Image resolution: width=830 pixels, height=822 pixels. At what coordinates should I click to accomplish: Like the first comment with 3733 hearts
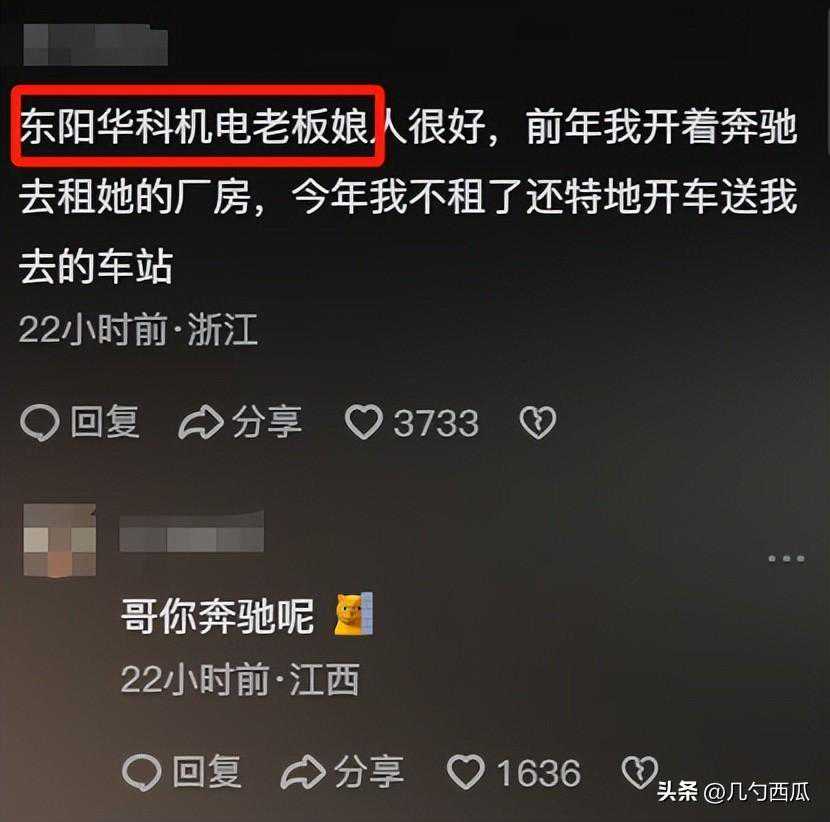tap(364, 422)
